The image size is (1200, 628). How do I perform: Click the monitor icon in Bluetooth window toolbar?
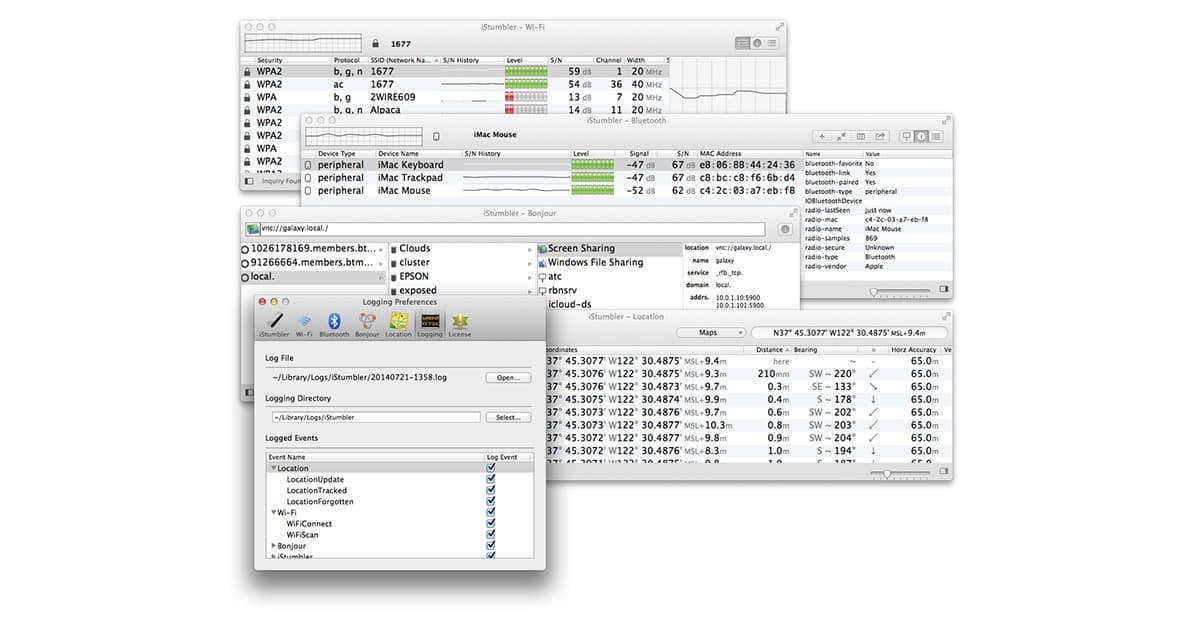907,136
